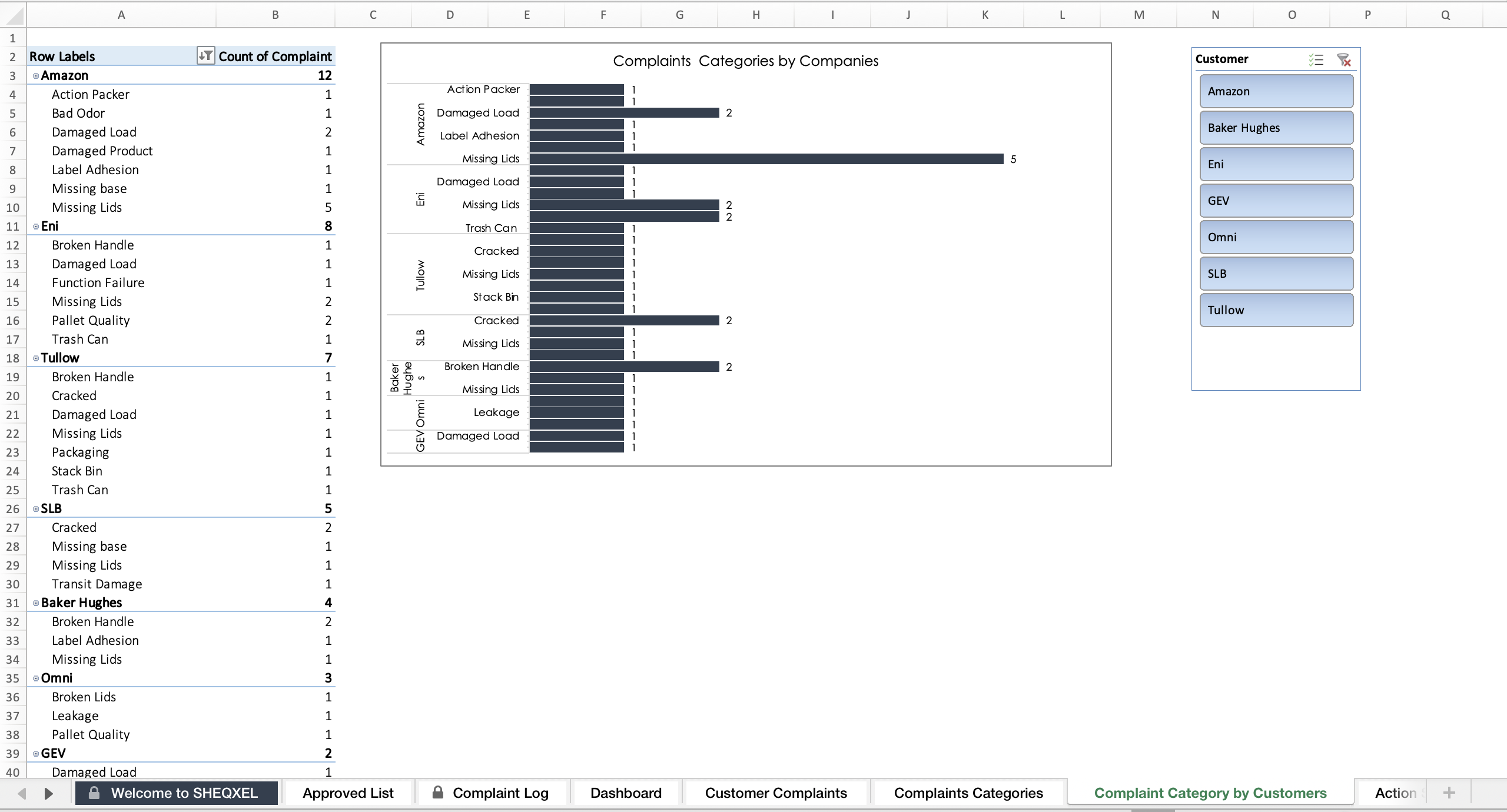Select Complaint Category by Customers tab
The width and height of the screenshot is (1507, 812).
click(1210, 793)
